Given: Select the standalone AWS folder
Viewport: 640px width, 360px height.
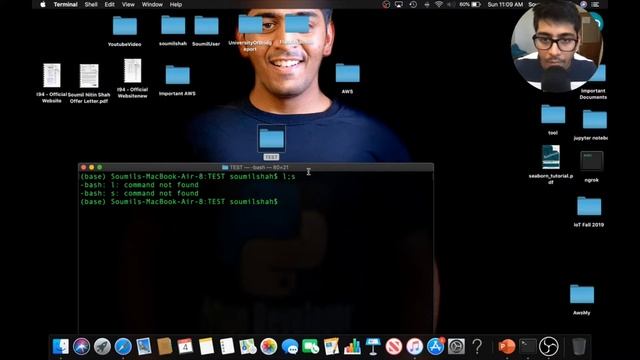Looking at the screenshot, I should tap(348, 73).
